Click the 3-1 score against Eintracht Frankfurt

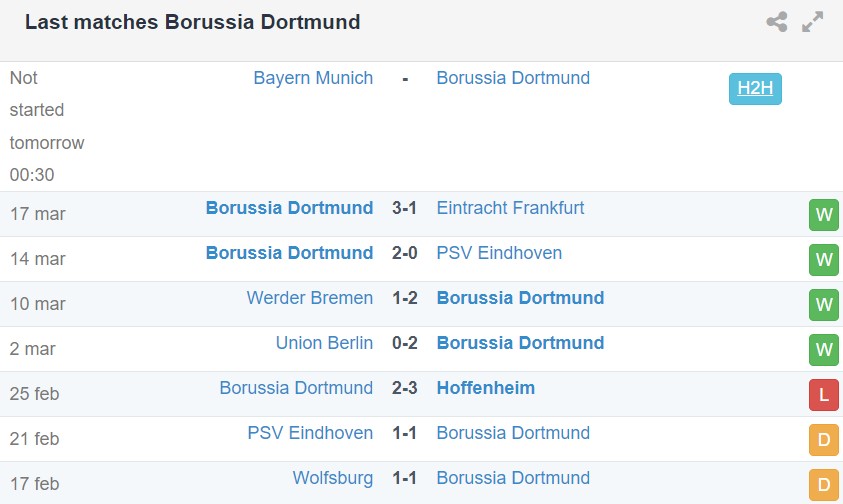(x=405, y=208)
